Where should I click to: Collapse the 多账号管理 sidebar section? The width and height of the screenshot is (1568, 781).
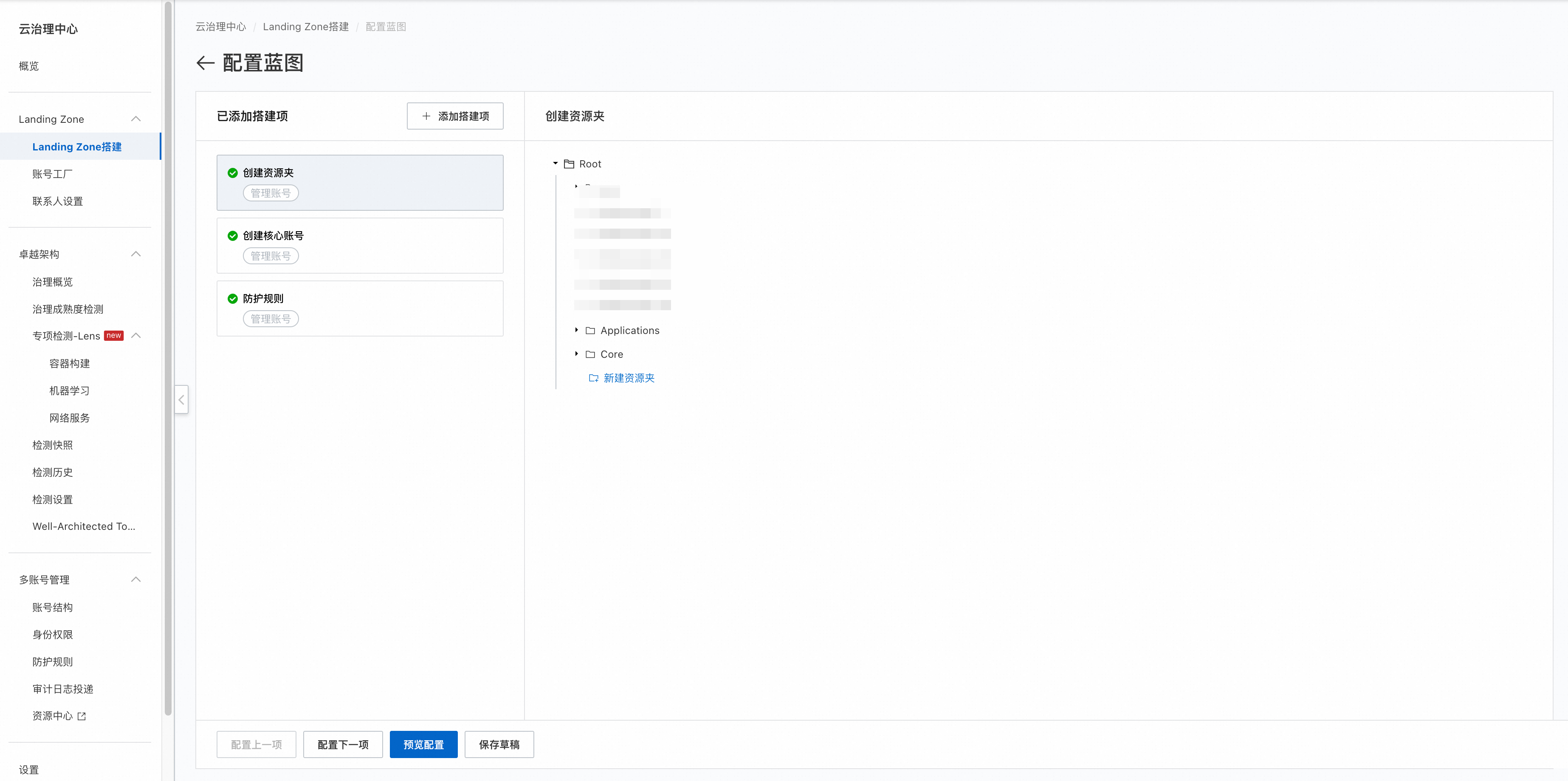[136, 579]
